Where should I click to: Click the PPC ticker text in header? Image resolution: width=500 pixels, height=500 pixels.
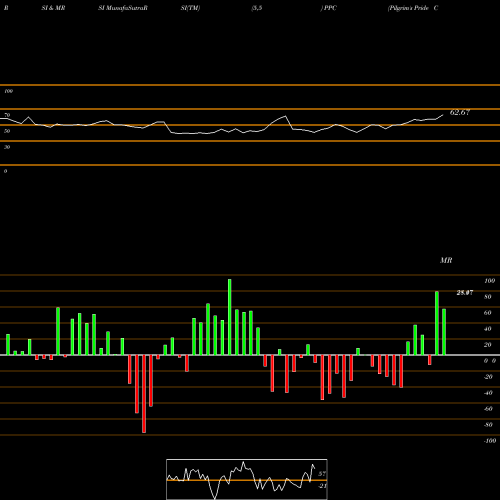coord(330,8)
